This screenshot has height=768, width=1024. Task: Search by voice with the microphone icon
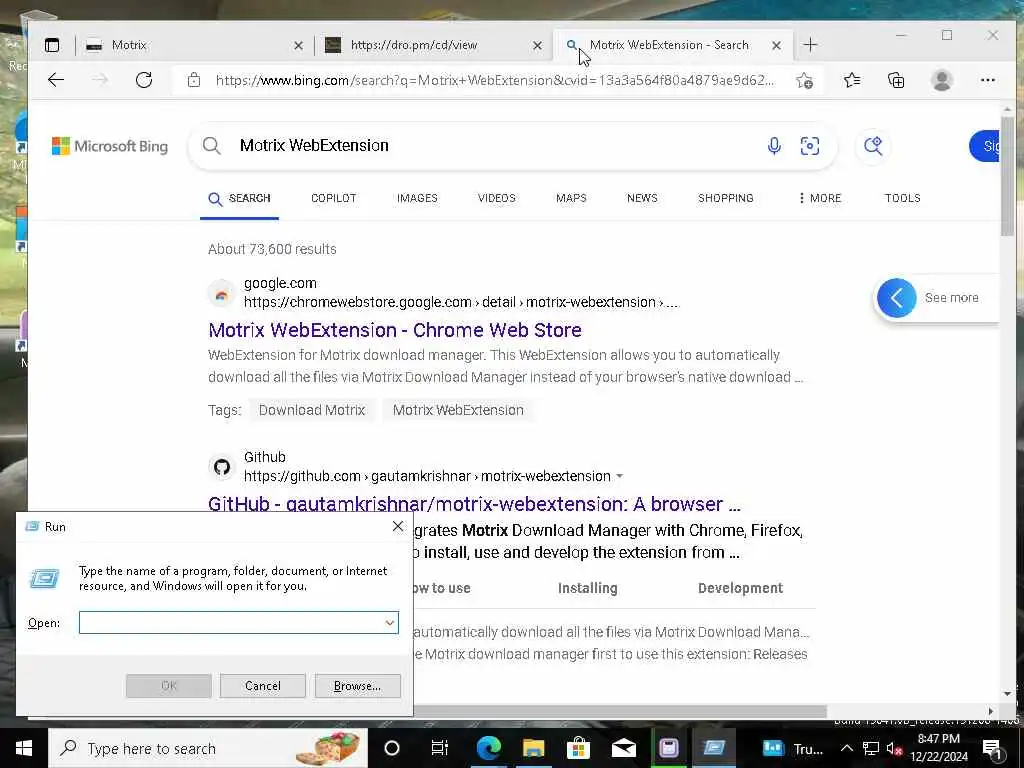pyautogui.click(x=774, y=146)
